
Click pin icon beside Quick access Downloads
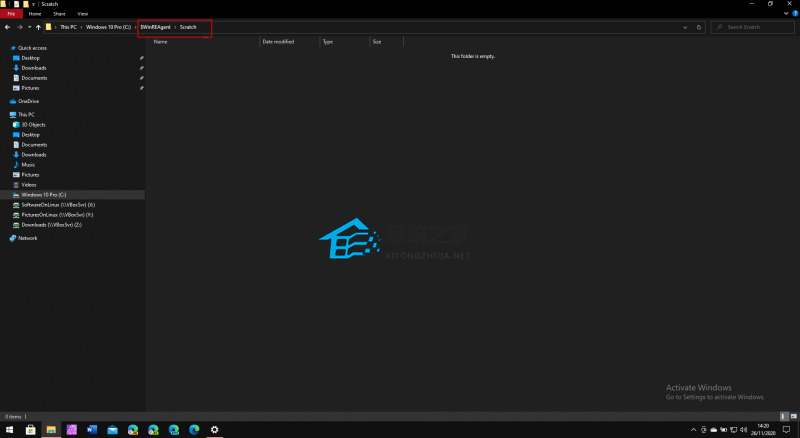tap(141, 68)
